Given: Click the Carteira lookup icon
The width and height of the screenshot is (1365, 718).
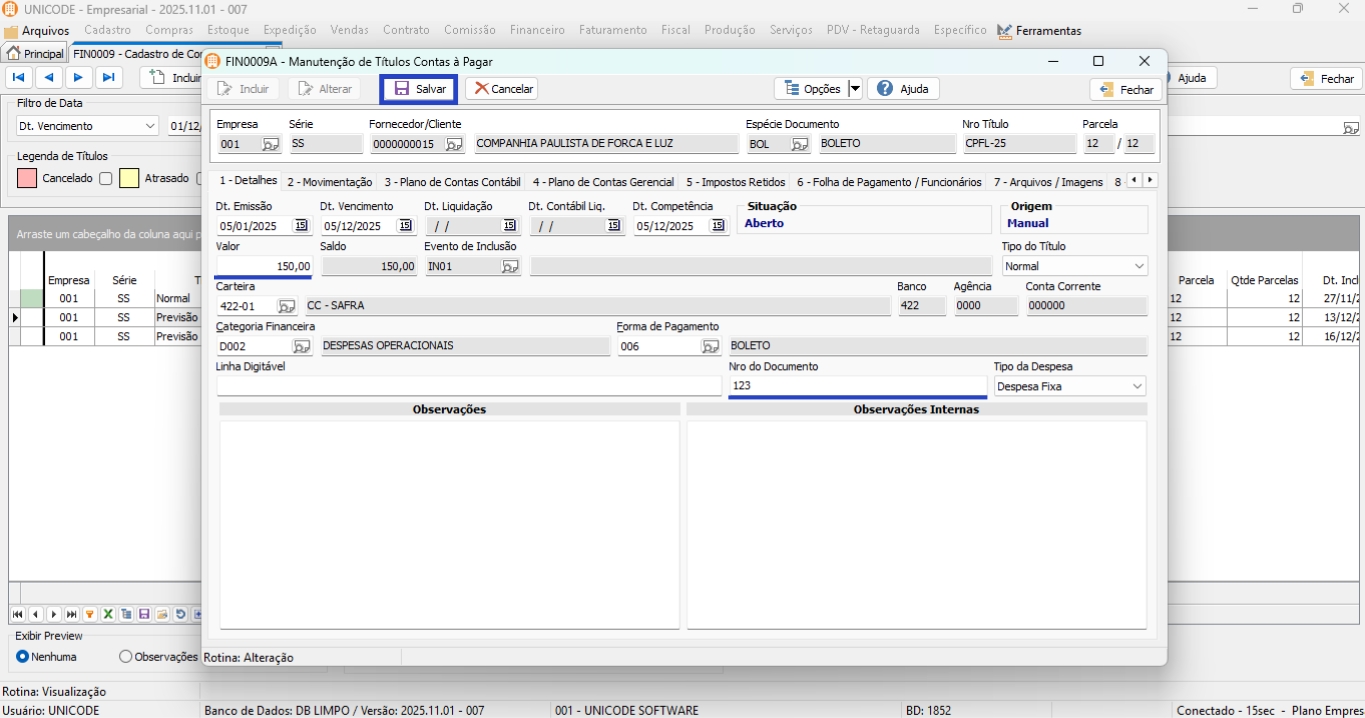Looking at the screenshot, I should pos(286,307).
